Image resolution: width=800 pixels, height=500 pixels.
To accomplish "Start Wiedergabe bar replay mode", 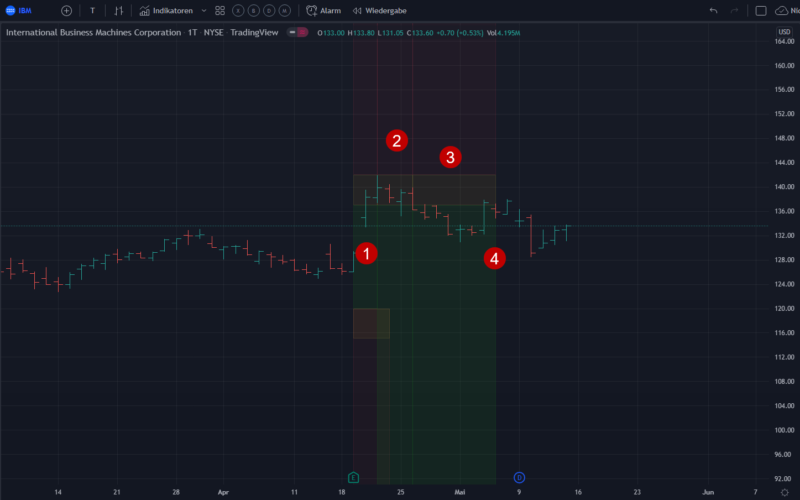I will [x=380, y=10].
